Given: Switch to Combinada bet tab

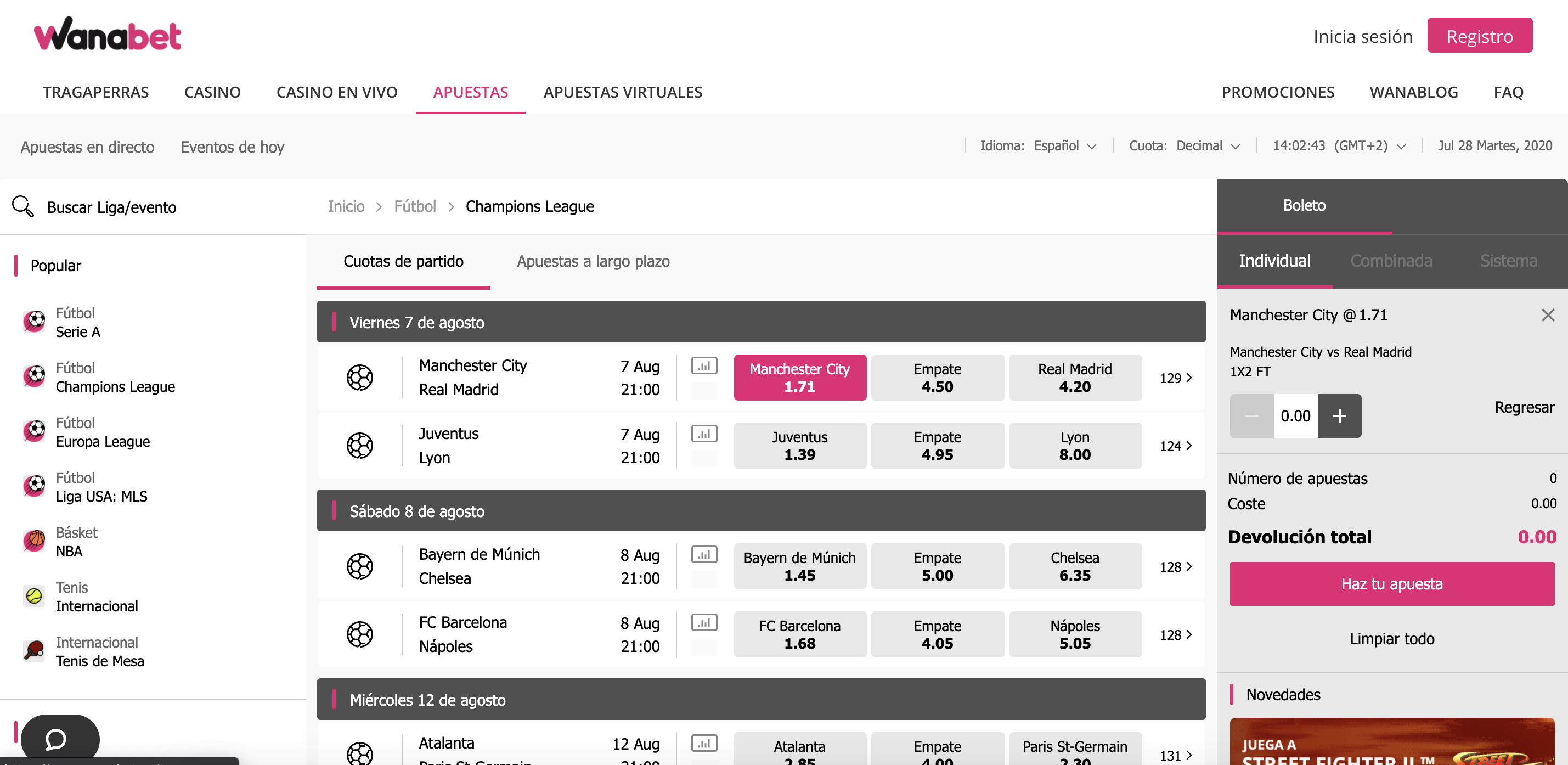Looking at the screenshot, I should click(x=1391, y=261).
